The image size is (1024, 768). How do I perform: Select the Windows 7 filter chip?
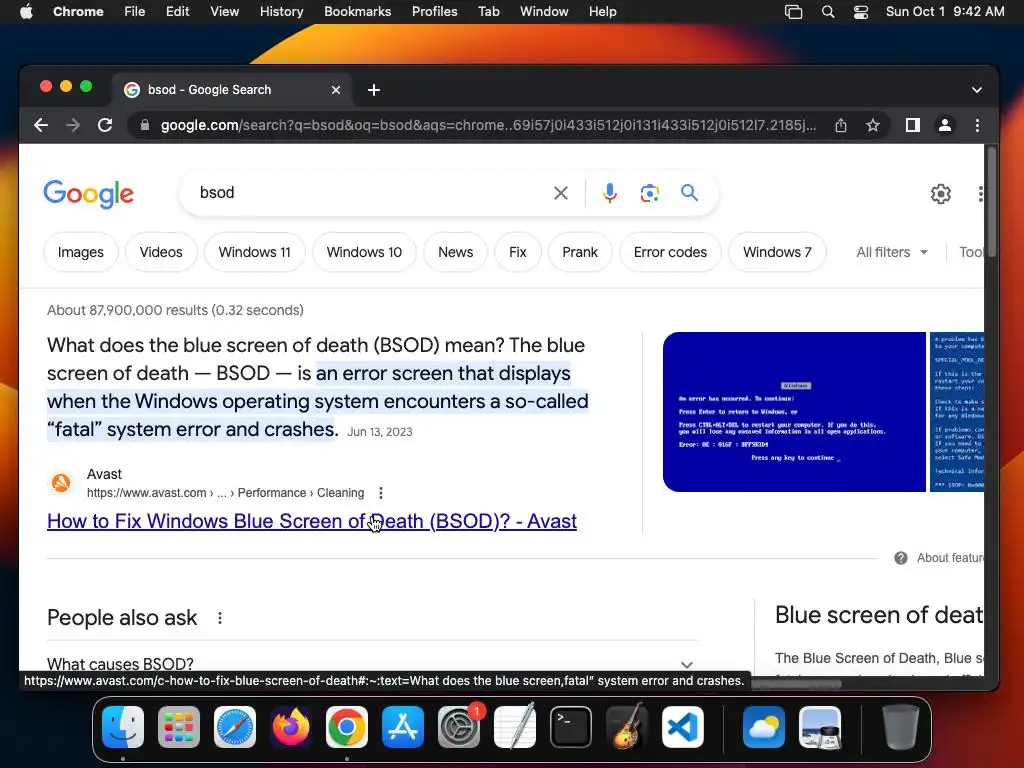click(x=777, y=252)
